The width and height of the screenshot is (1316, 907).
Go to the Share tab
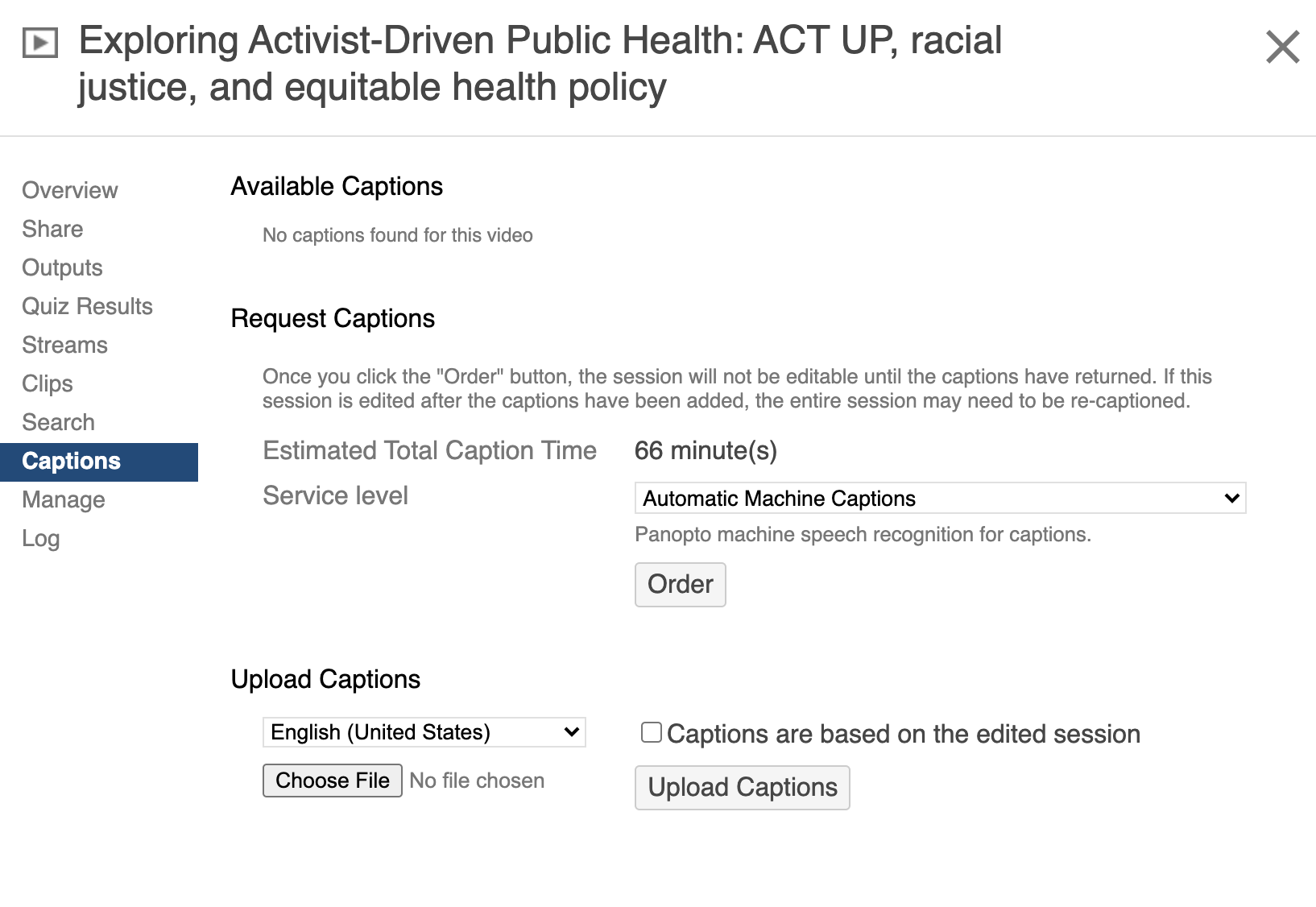pos(52,229)
